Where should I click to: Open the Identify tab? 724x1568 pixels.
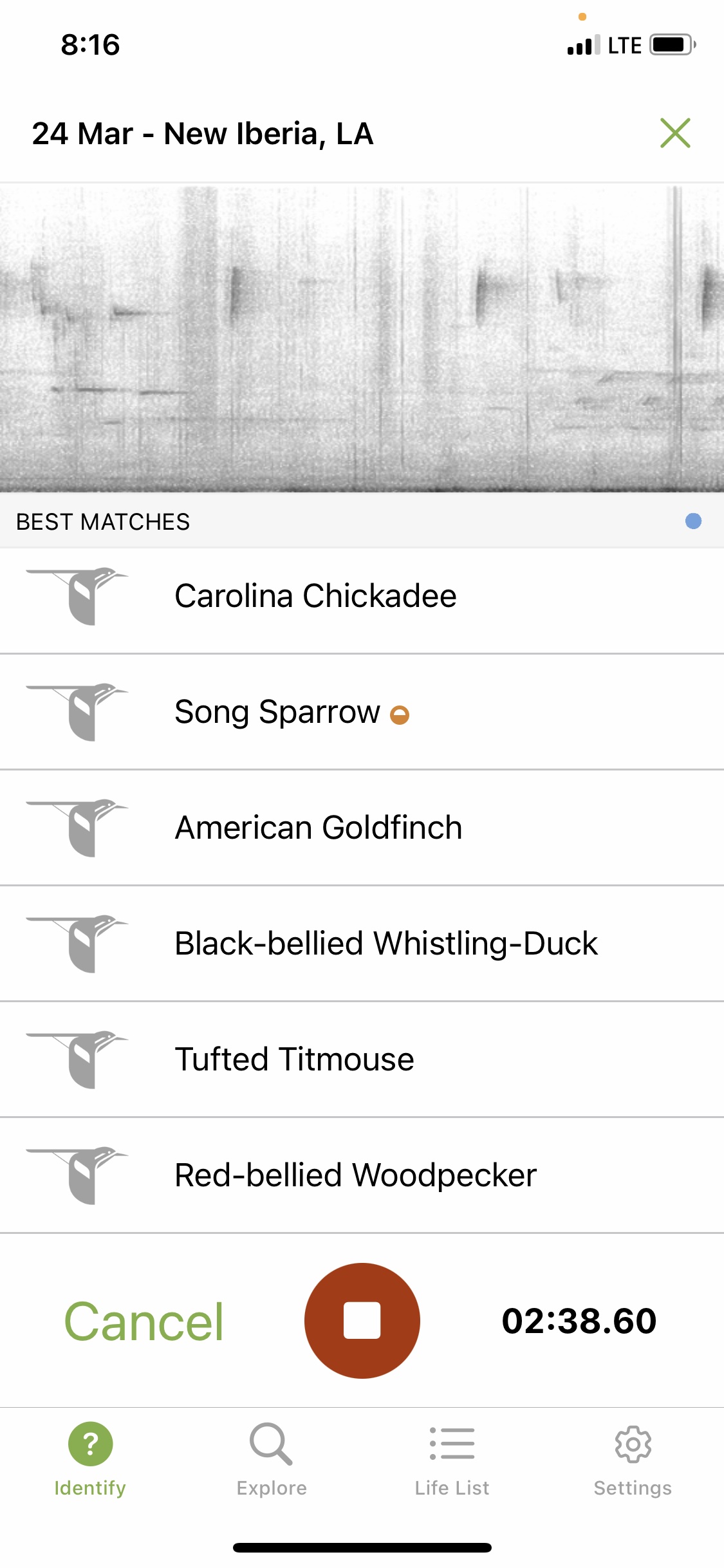(90, 1459)
